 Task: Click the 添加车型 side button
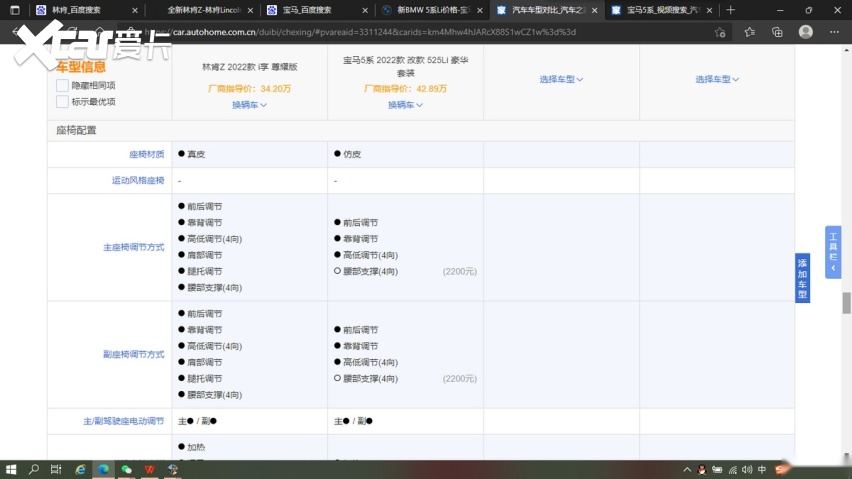pos(803,278)
